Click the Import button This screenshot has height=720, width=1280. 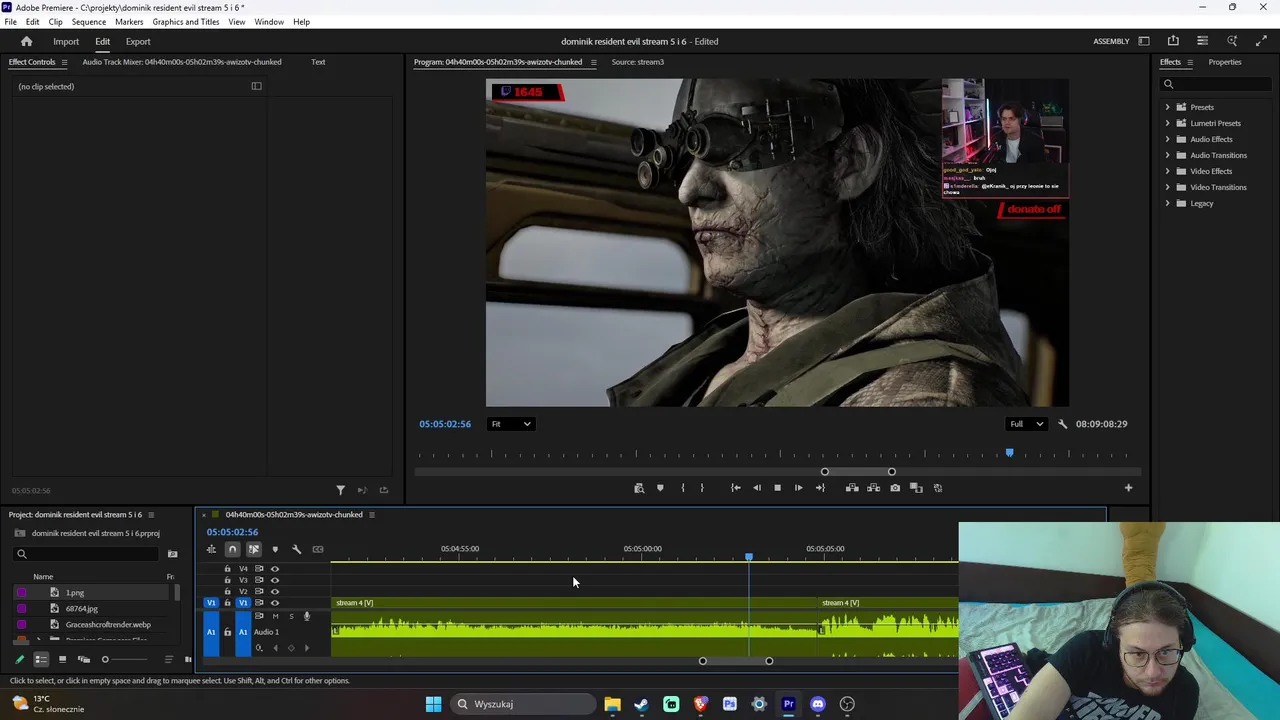(x=66, y=42)
